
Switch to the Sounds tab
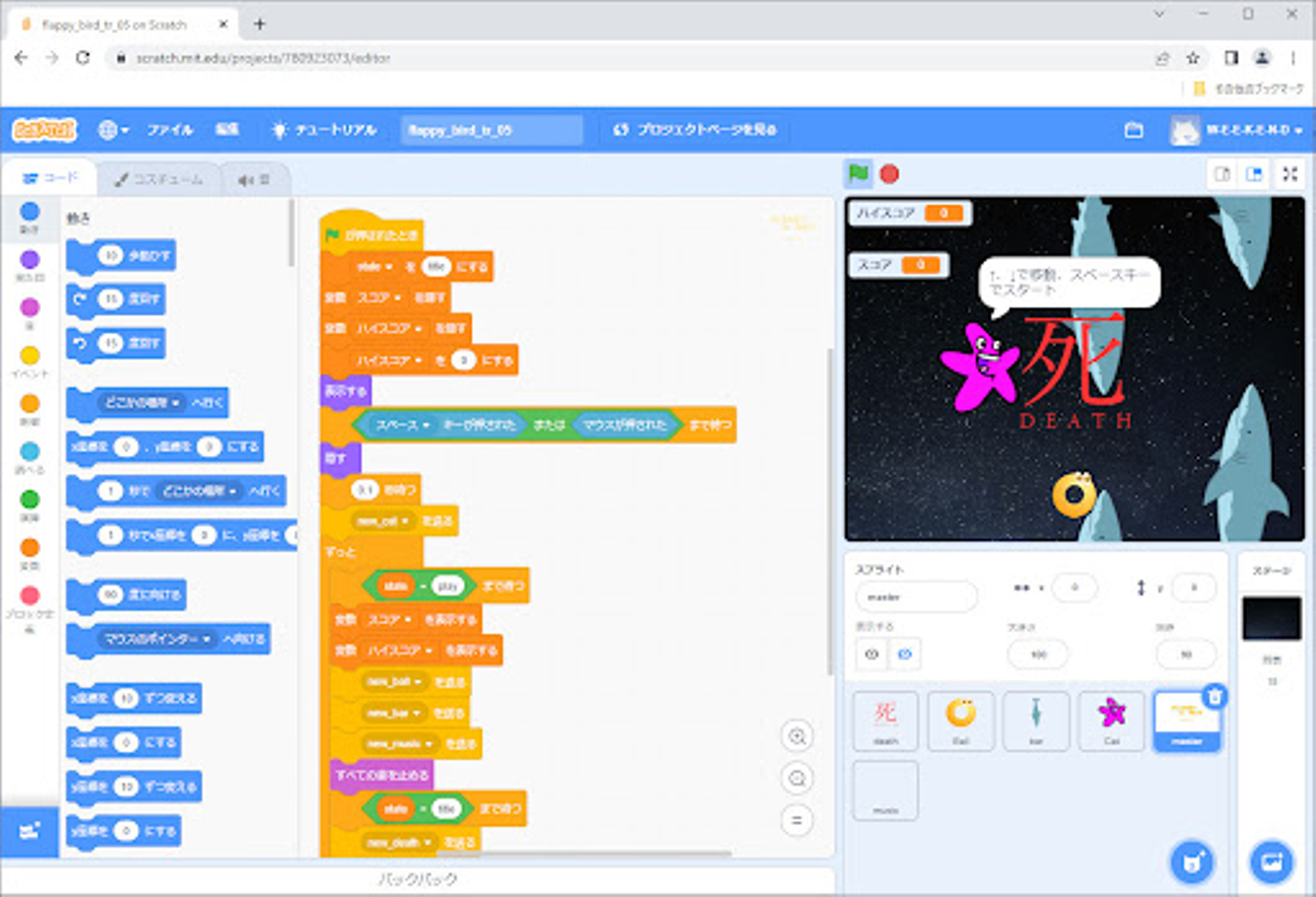coord(254,179)
